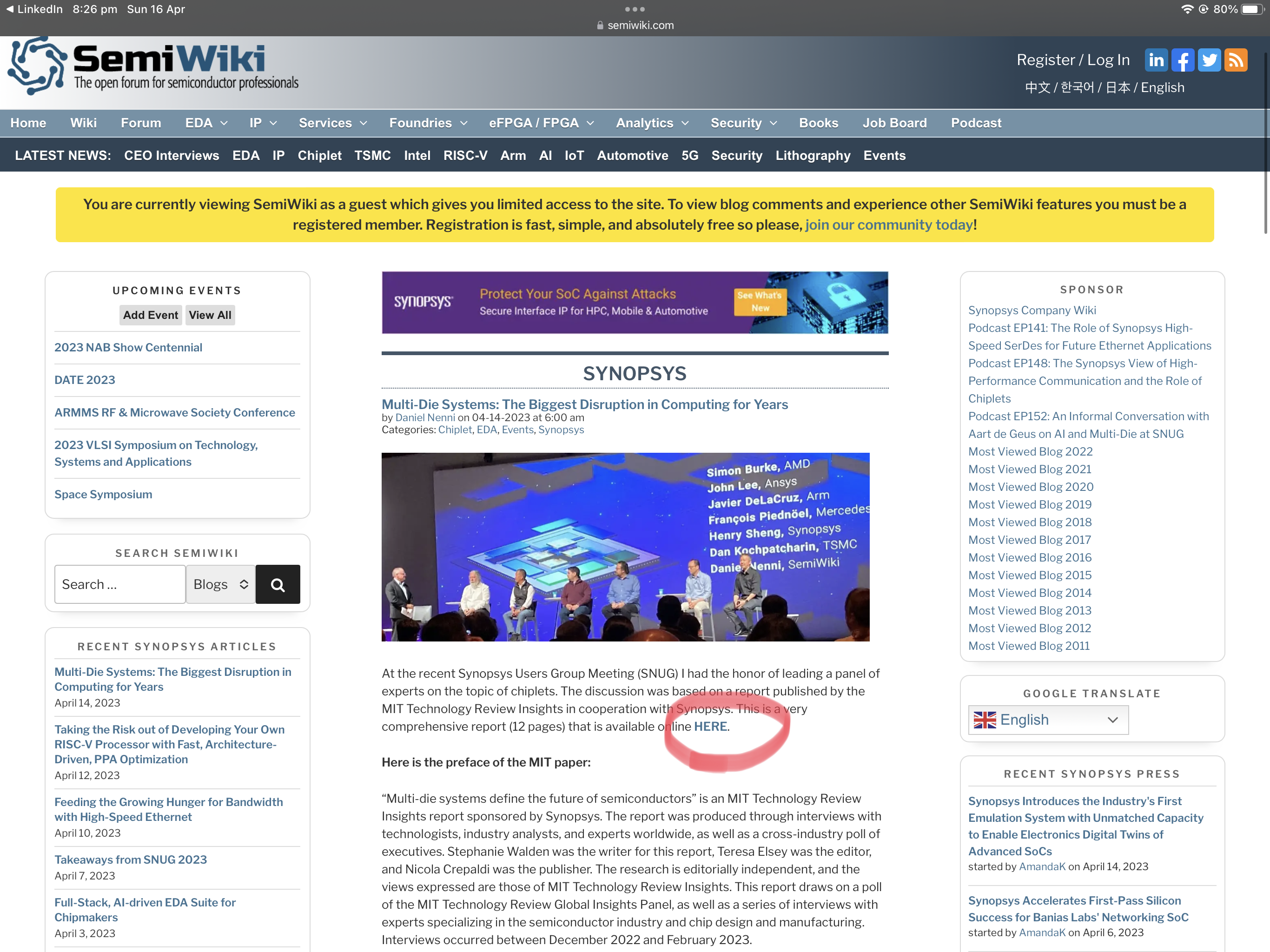Open the Most Viewed Blog 2015 link
Screen dimensions: 1270x952
[1030, 575]
